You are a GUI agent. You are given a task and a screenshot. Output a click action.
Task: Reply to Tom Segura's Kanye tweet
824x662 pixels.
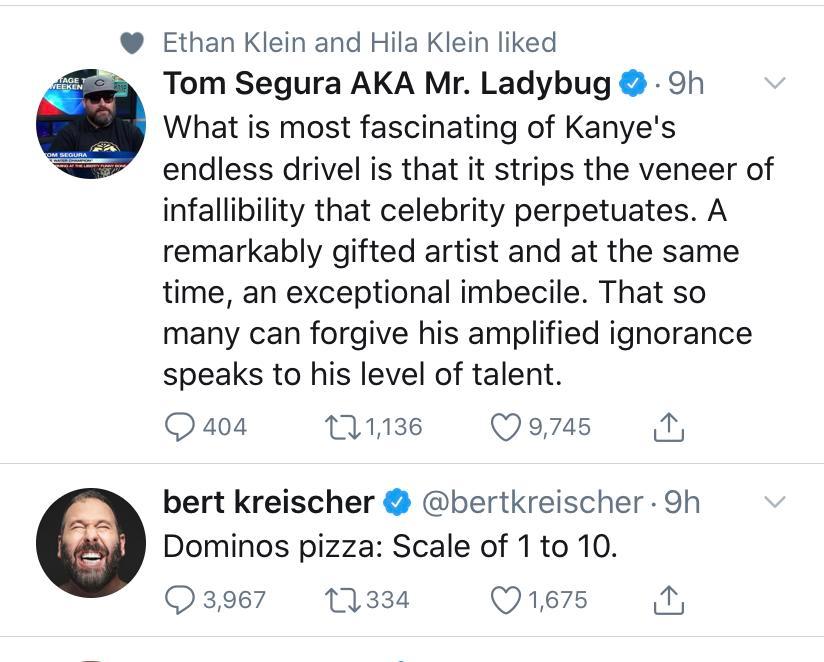click(179, 427)
